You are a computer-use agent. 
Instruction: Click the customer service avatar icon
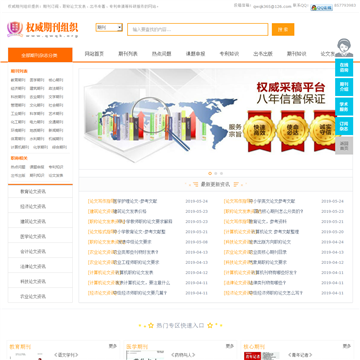[x=344, y=47]
